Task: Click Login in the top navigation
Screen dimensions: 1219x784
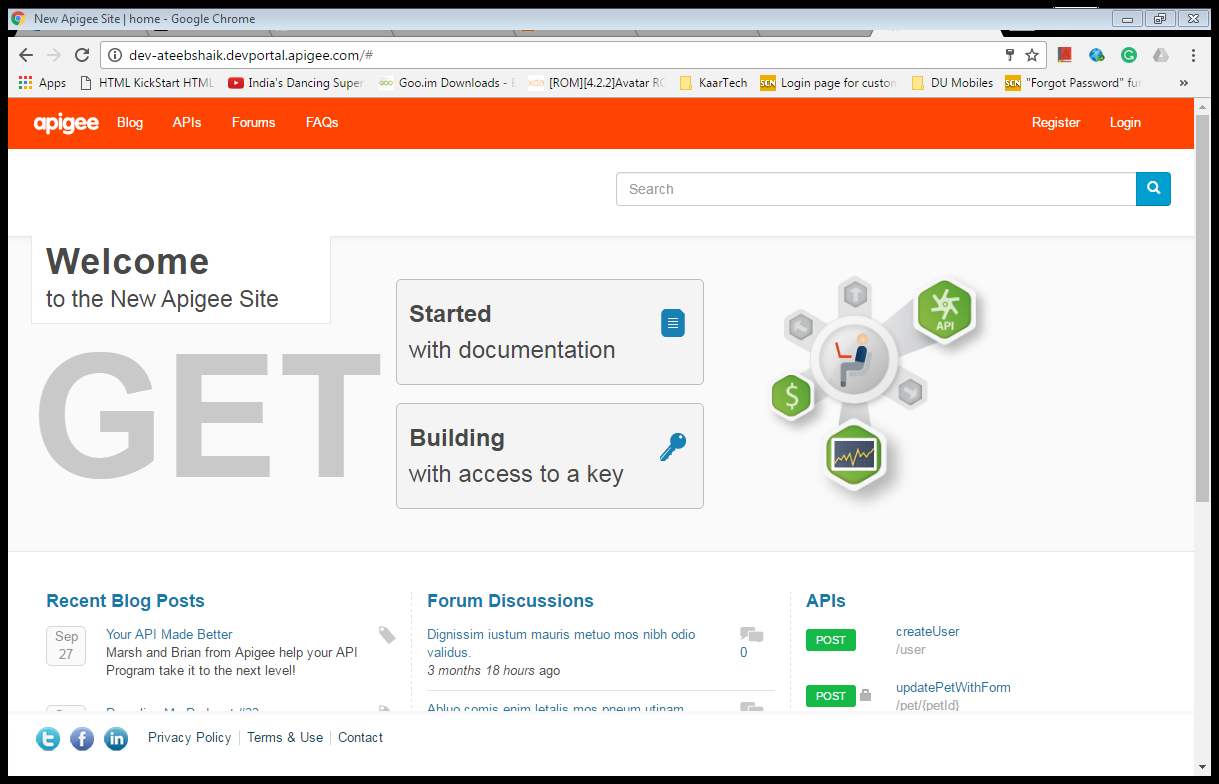Action: pos(1125,123)
